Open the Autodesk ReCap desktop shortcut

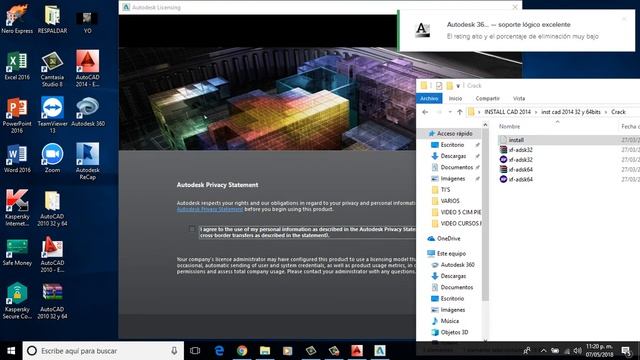click(87, 162)
